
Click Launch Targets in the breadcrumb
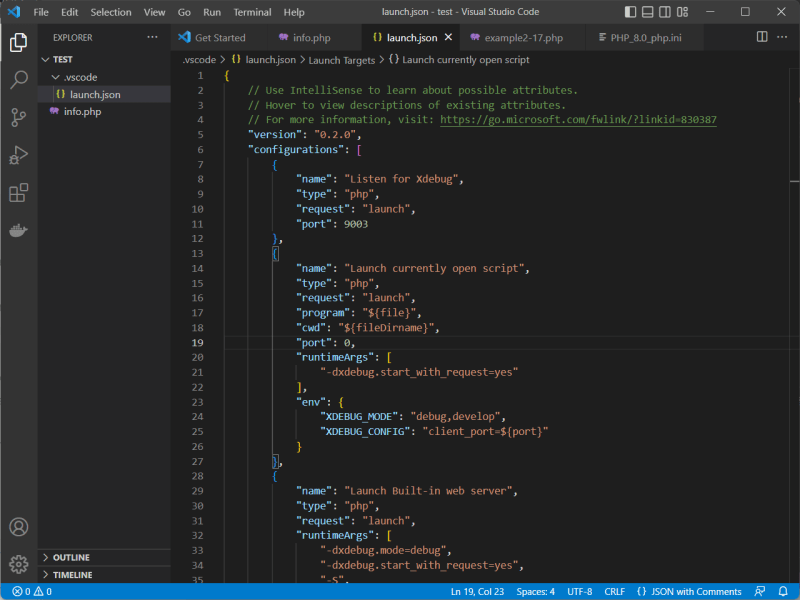point(341,60)
